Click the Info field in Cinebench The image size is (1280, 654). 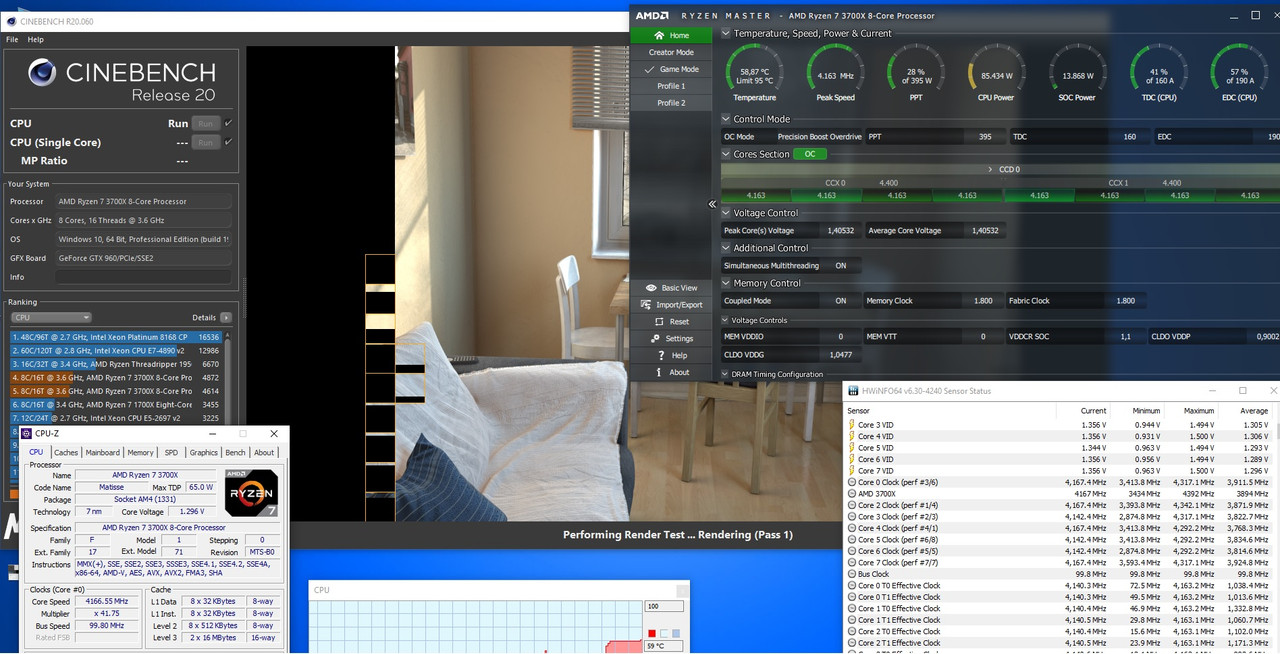click(143, 277)
